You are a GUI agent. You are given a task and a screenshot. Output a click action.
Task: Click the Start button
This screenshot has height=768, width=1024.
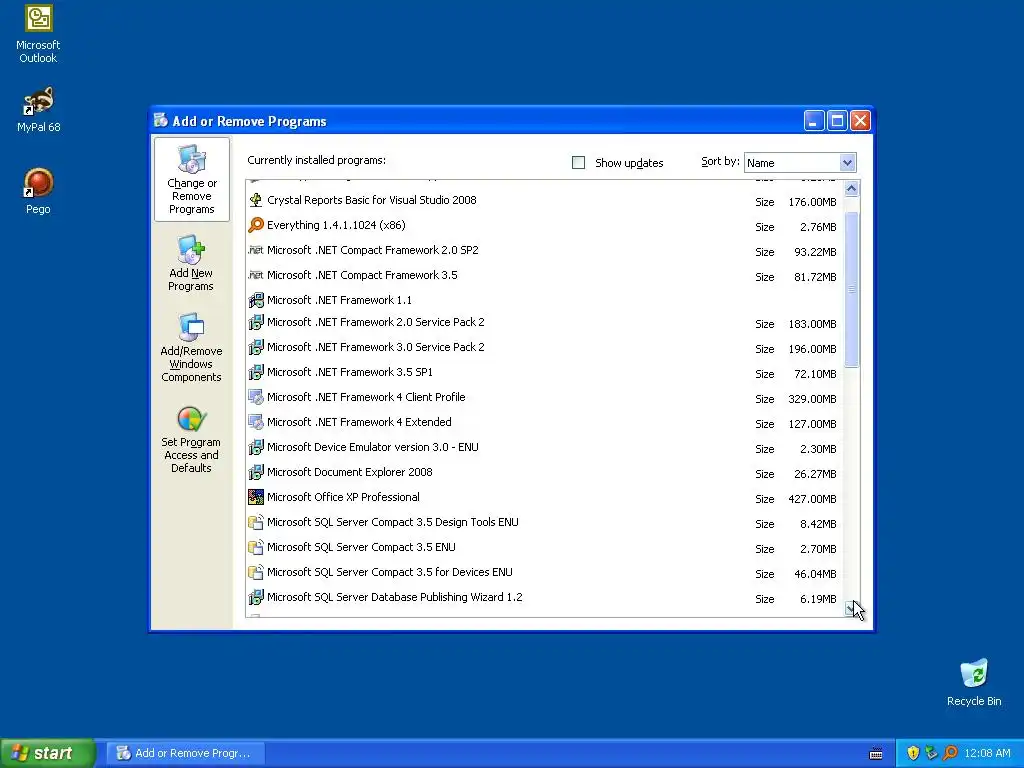point(47,753)
